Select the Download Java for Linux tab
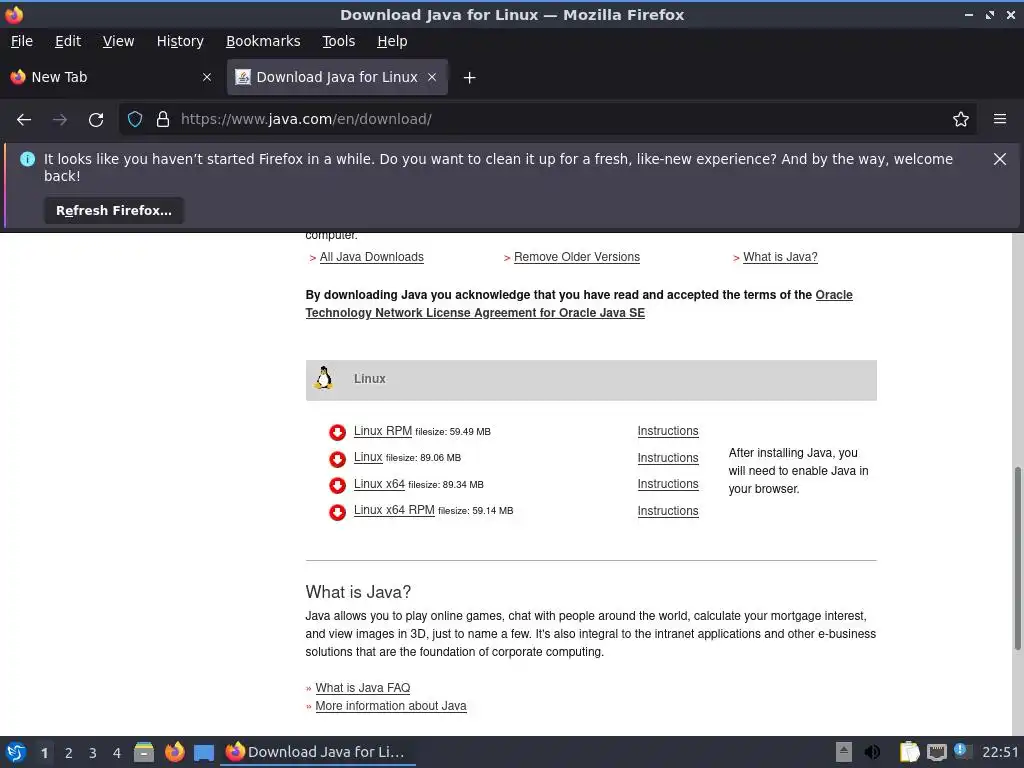The height and width of the screenshot is (768, 1024). click(337, 77)
